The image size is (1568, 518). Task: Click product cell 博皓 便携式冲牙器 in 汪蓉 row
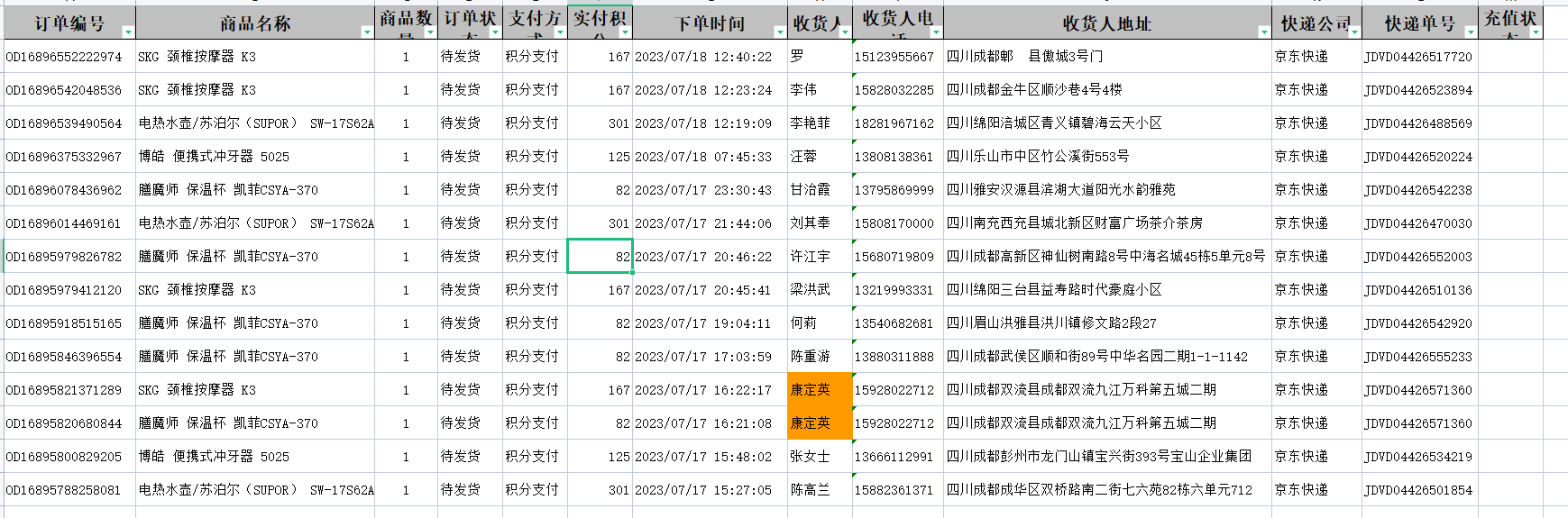255,156
